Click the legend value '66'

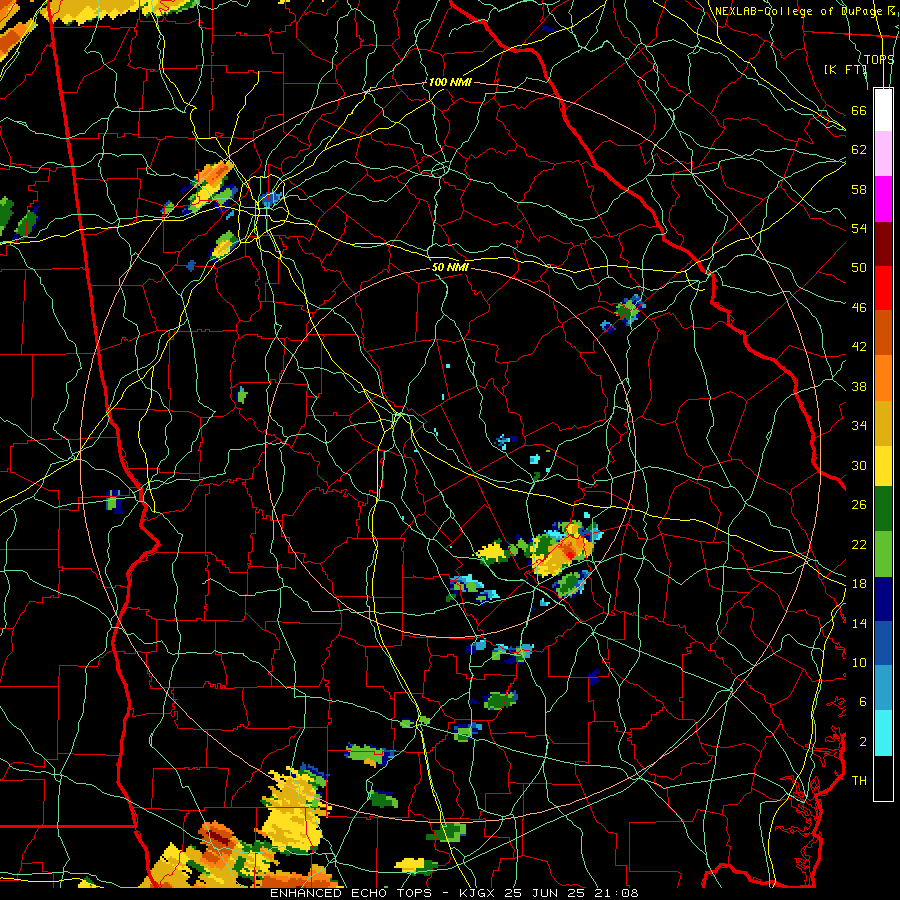coord(859,111)
